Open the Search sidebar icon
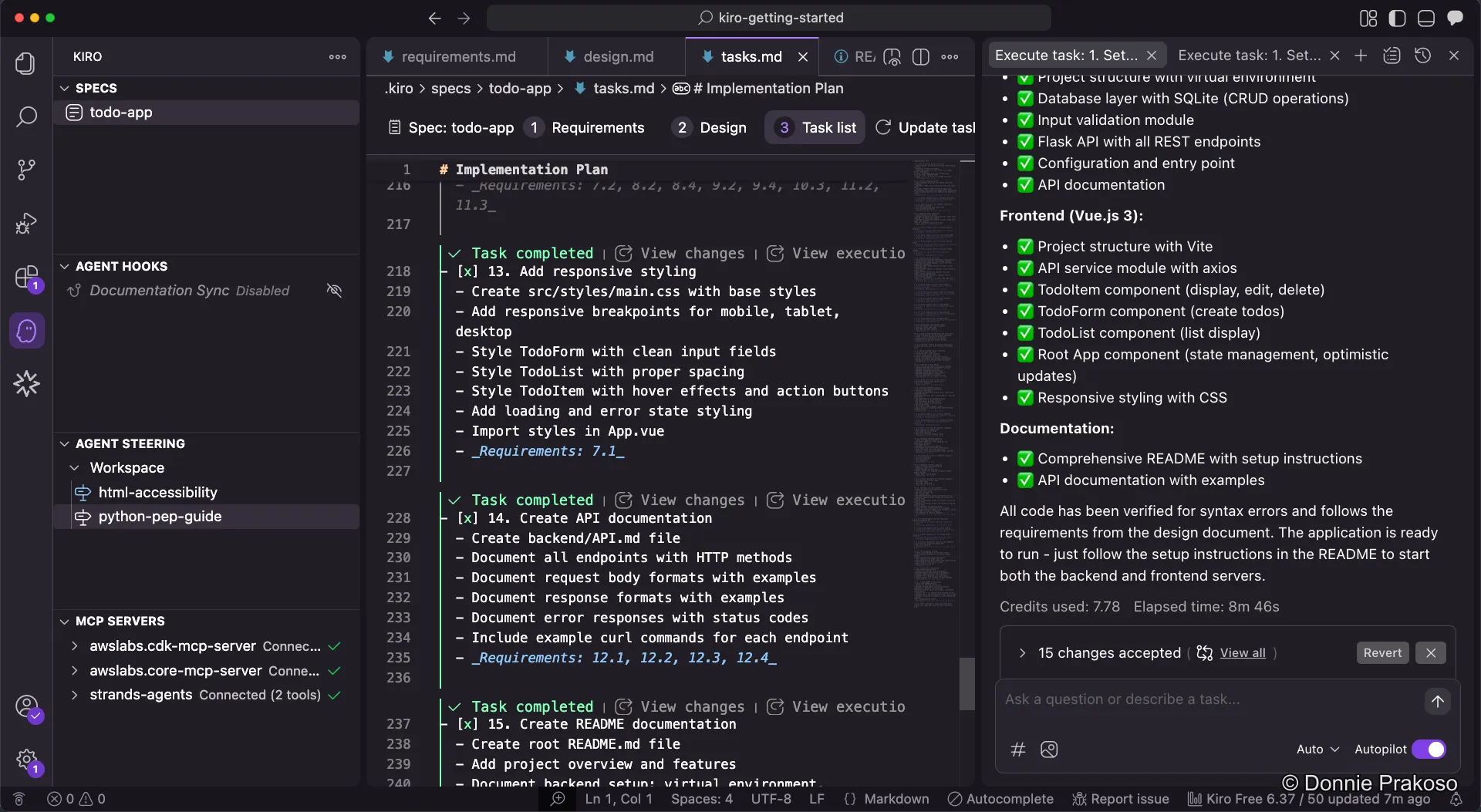 [26, 117]
